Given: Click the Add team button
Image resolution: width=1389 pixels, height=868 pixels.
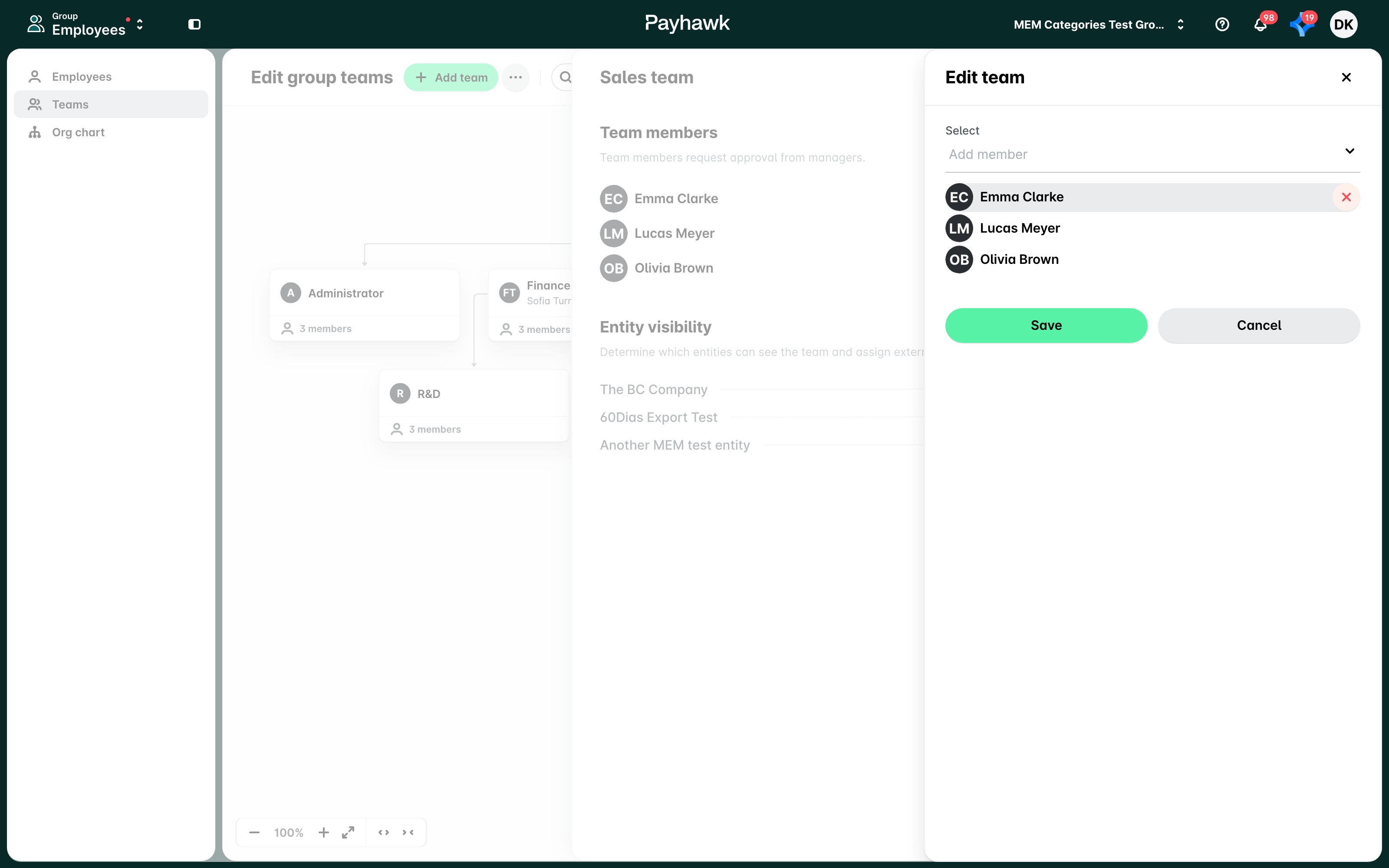Looking at the screenshot, I should click(451, 77).
